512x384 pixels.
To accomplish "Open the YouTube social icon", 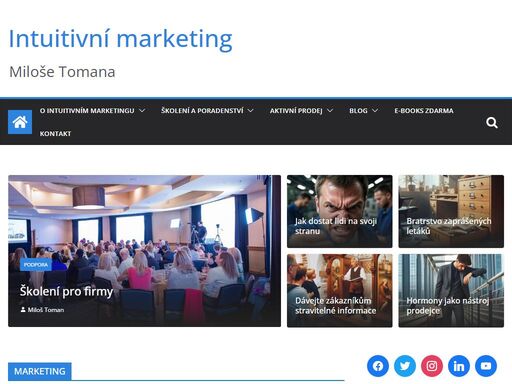I will [x=486, y=366].
